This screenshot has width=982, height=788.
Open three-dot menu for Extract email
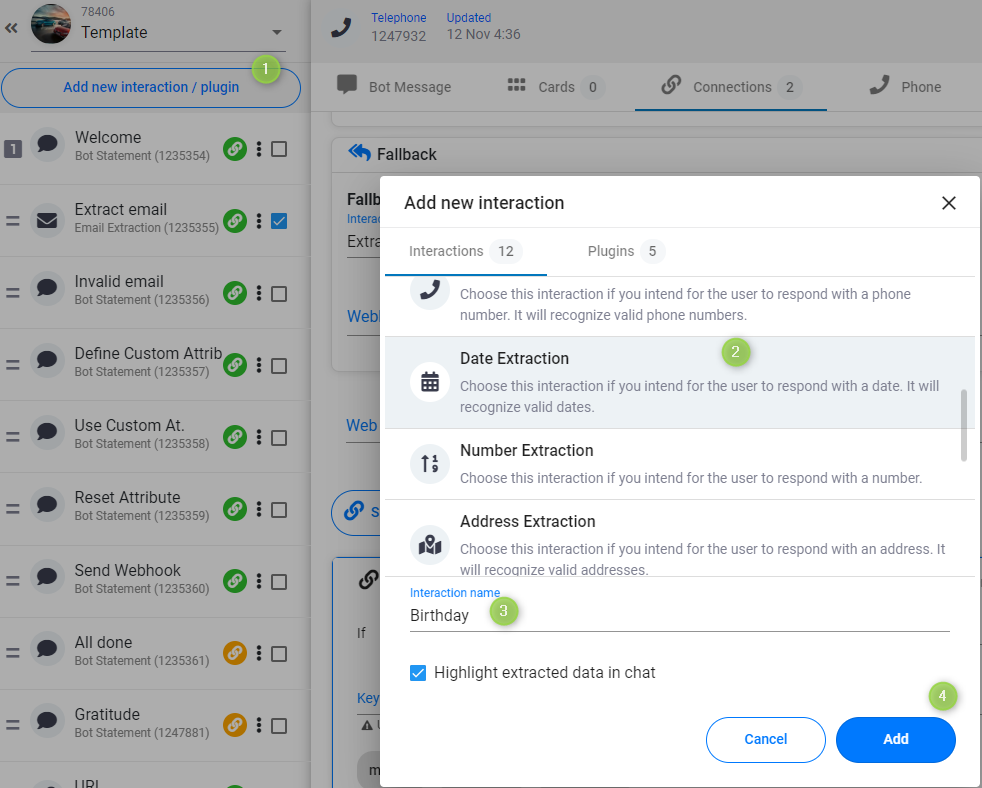[259, 221]
